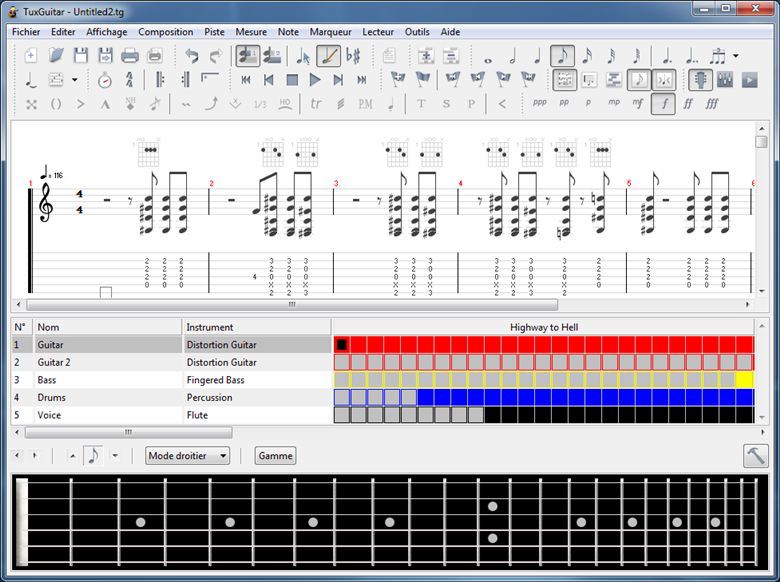780x582 pixels.
Task: Select Drums track name
Action: point(52,397)
